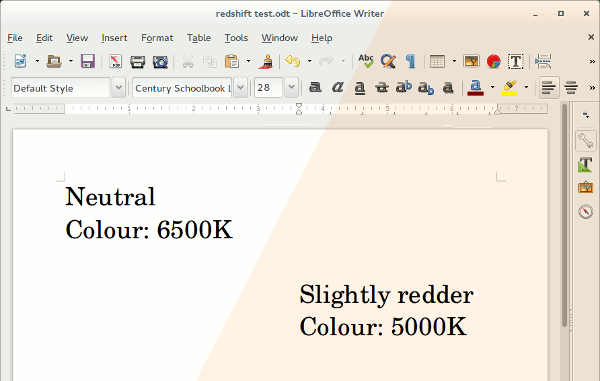Close the document with the menu bar X

(x=591, y=37)
